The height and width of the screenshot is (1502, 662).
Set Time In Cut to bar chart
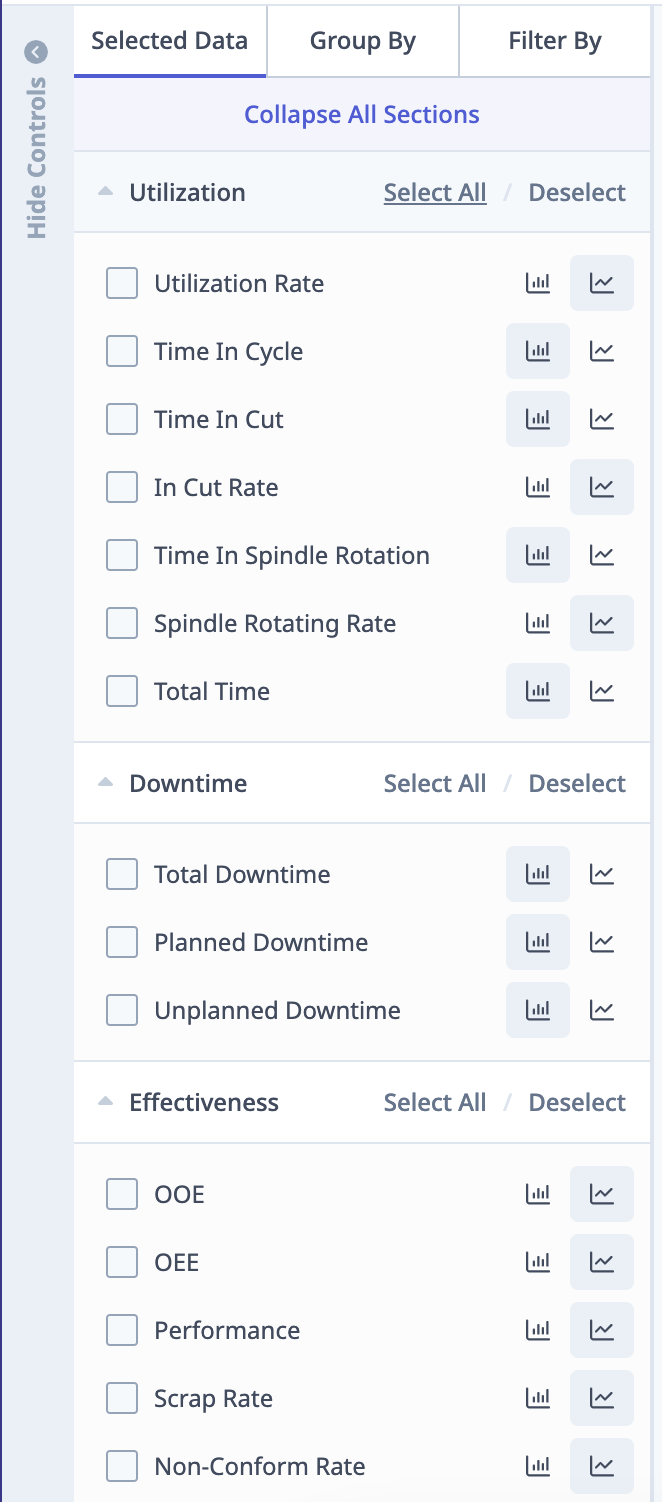(x=538, y=419)
